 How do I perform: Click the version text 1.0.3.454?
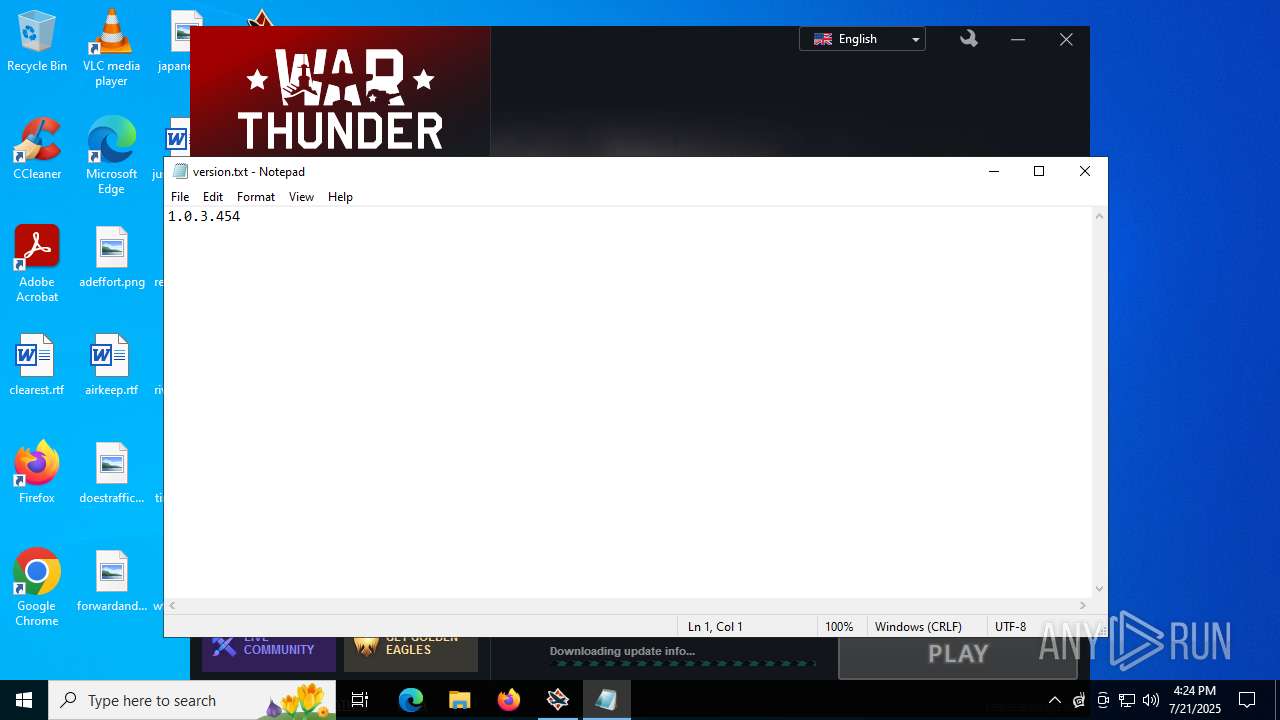click(204, 216)
